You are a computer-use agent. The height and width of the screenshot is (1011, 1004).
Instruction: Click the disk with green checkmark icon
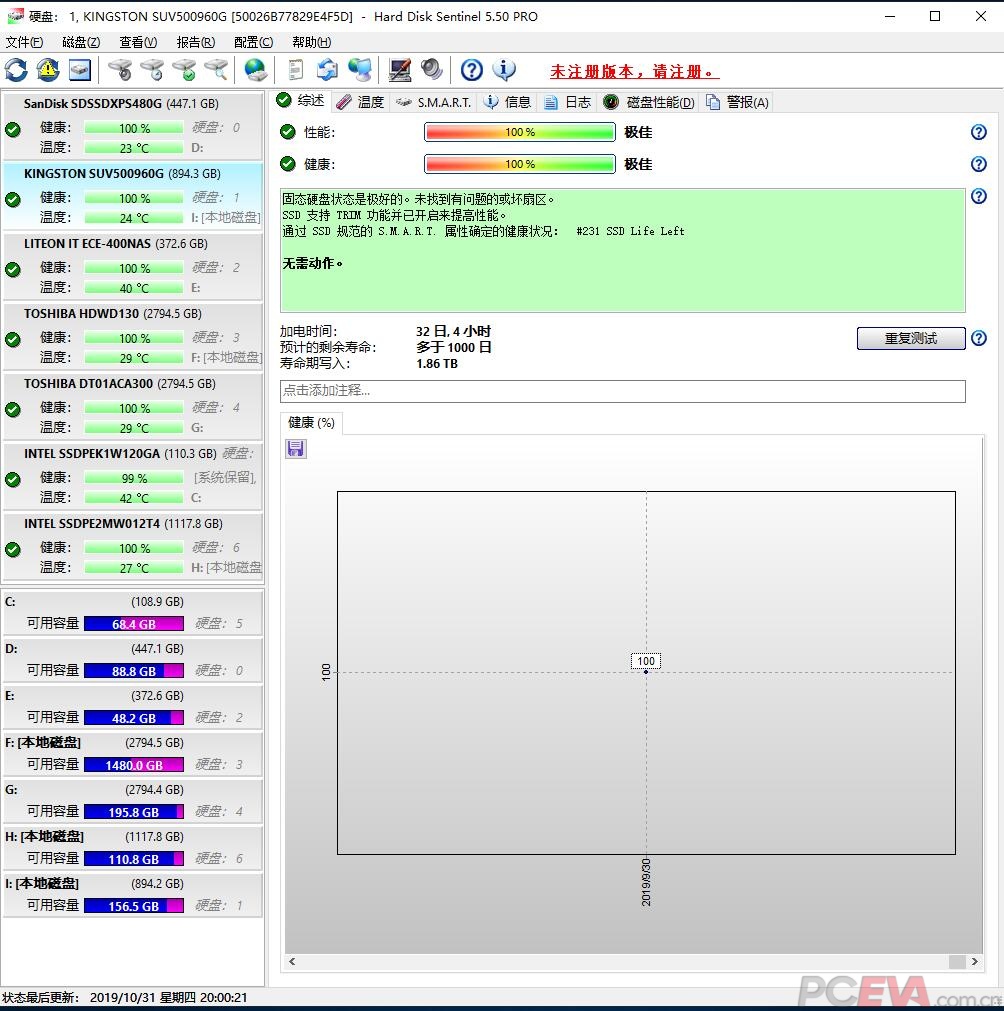click(x=184, y=70)
